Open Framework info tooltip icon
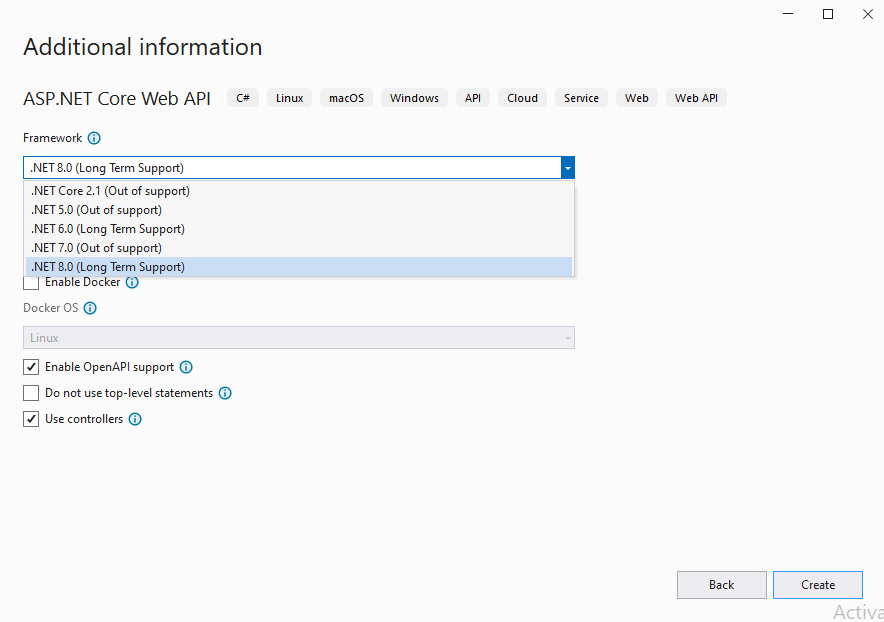This screenshot has width=884, height=622. (94, 138)
